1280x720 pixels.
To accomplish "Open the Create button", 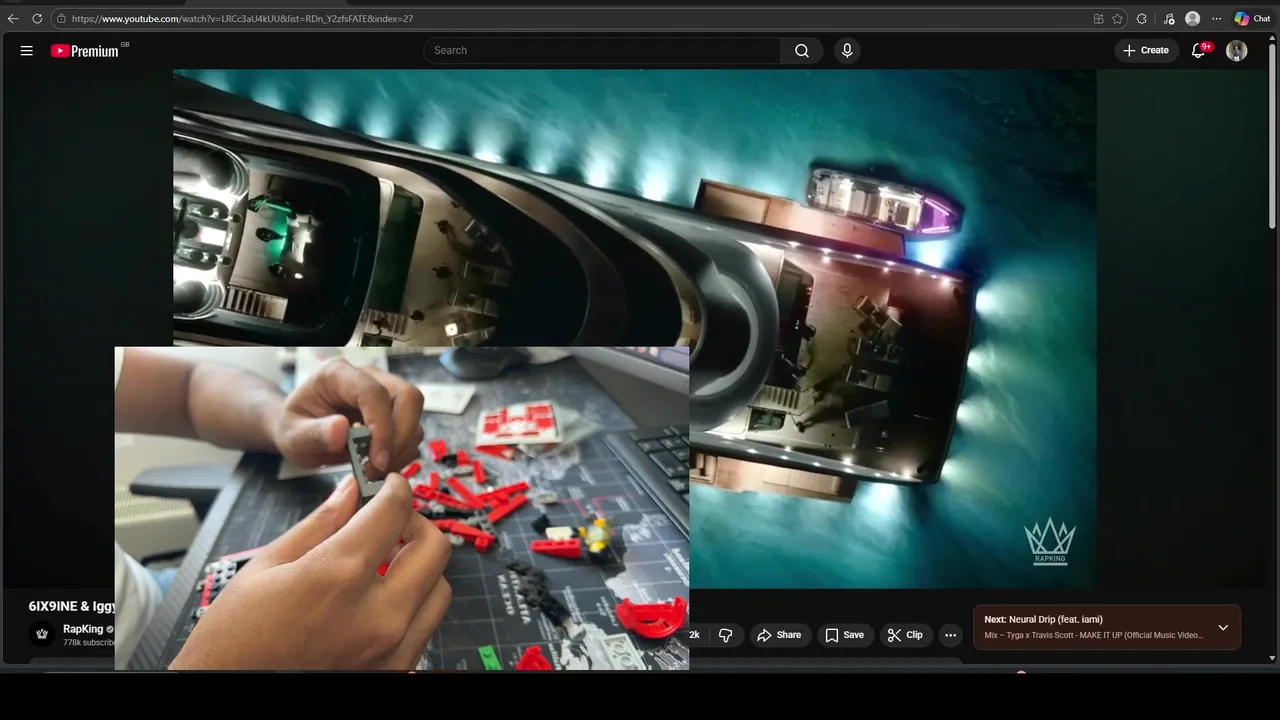I will [1146, 50].
